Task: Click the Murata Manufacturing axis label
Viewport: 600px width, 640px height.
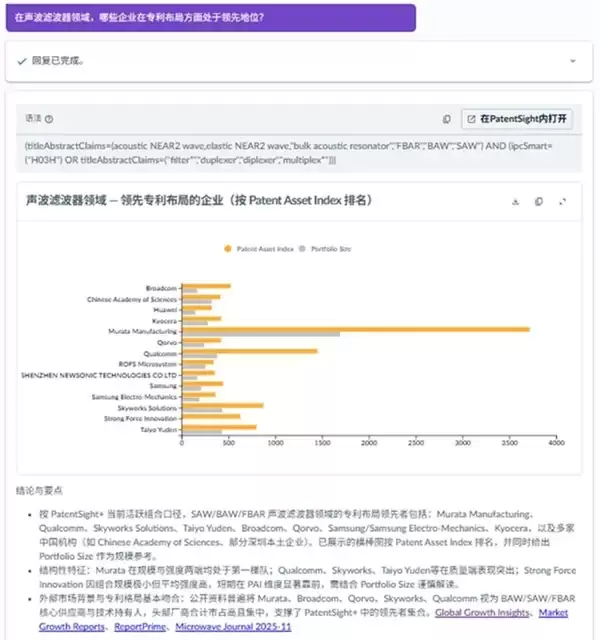Action: [x=142, y=331]
